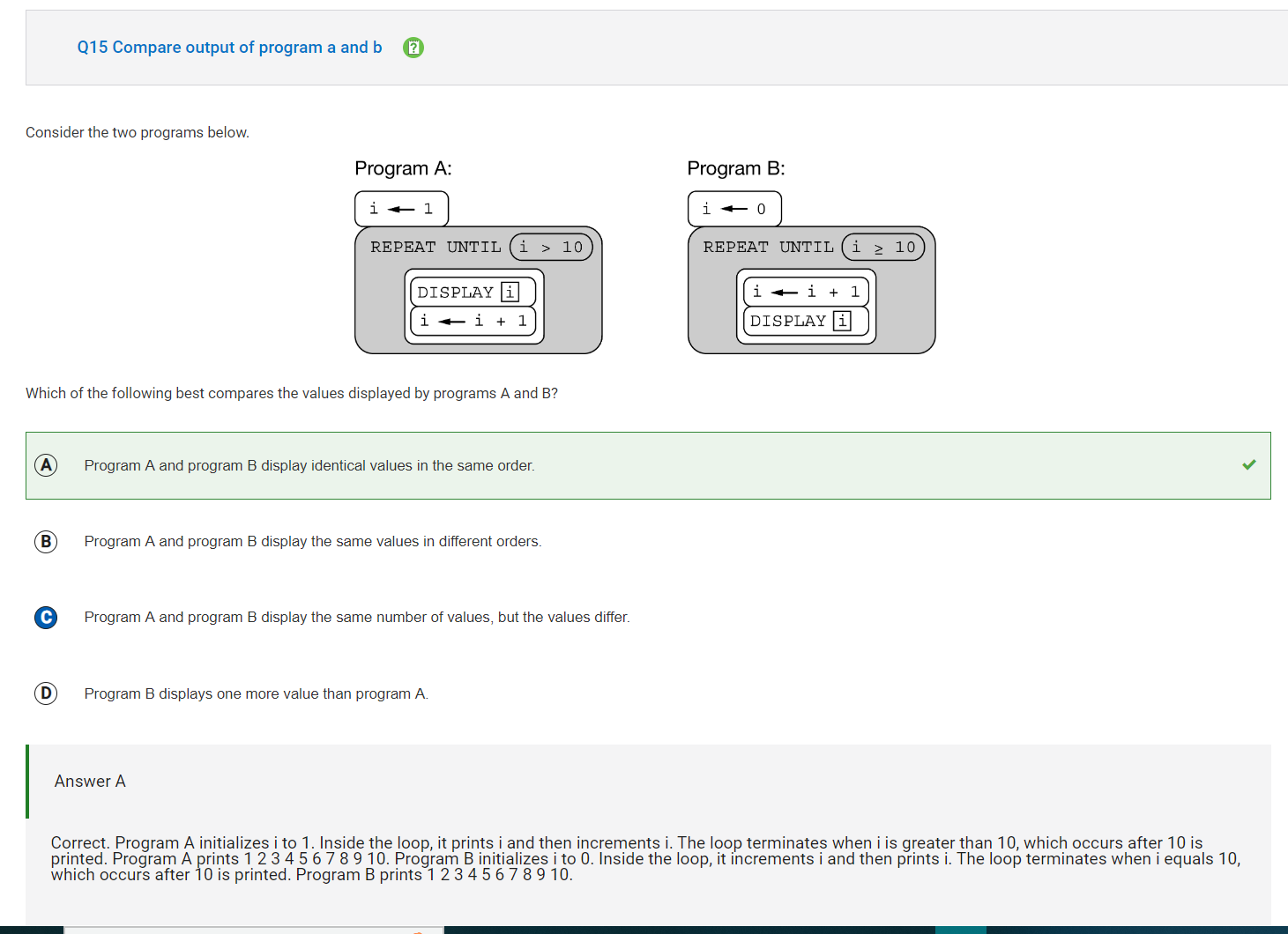Click text 'display identical values in the same order'
This screenshot has height=934, width=1288.
397,465
